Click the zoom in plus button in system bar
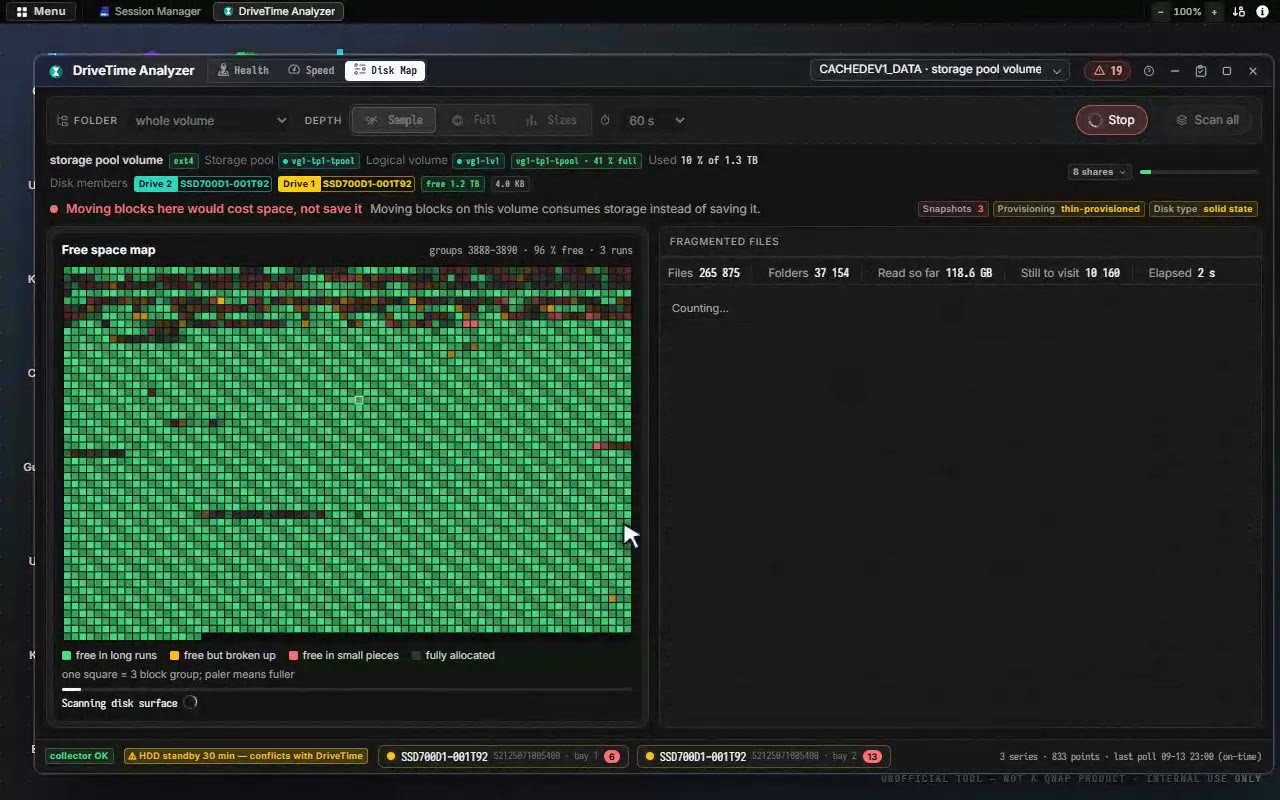1280x800 pixels. click(x=1214, y=12)
